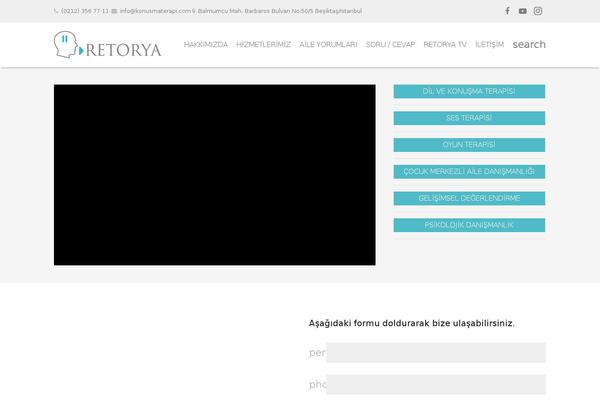Click the info@konusmaterapi.com email link

click(x=155, y=11)
